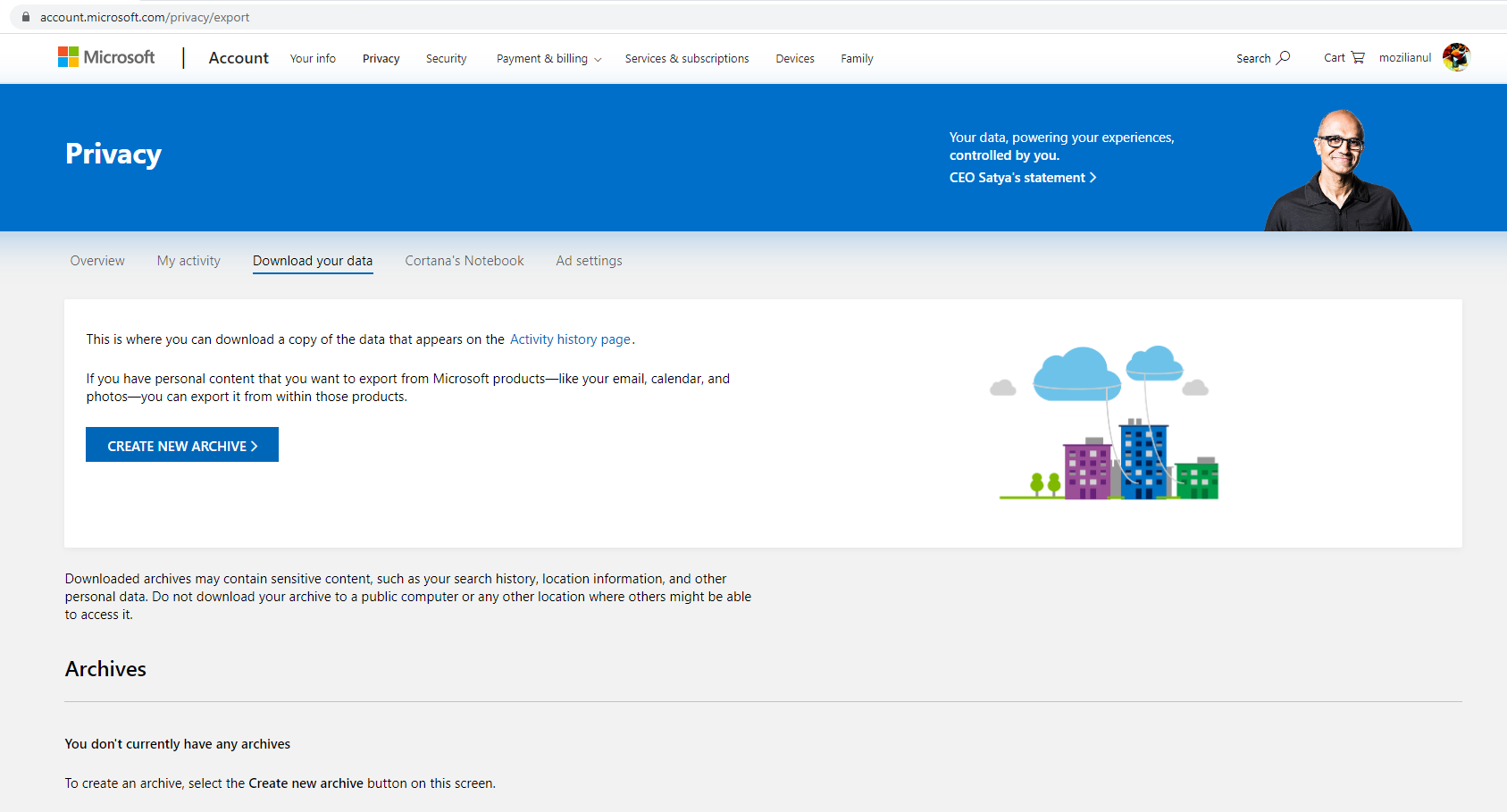Switch to the My activity tab
The image size is (1507, 812).
pos(188,260)
